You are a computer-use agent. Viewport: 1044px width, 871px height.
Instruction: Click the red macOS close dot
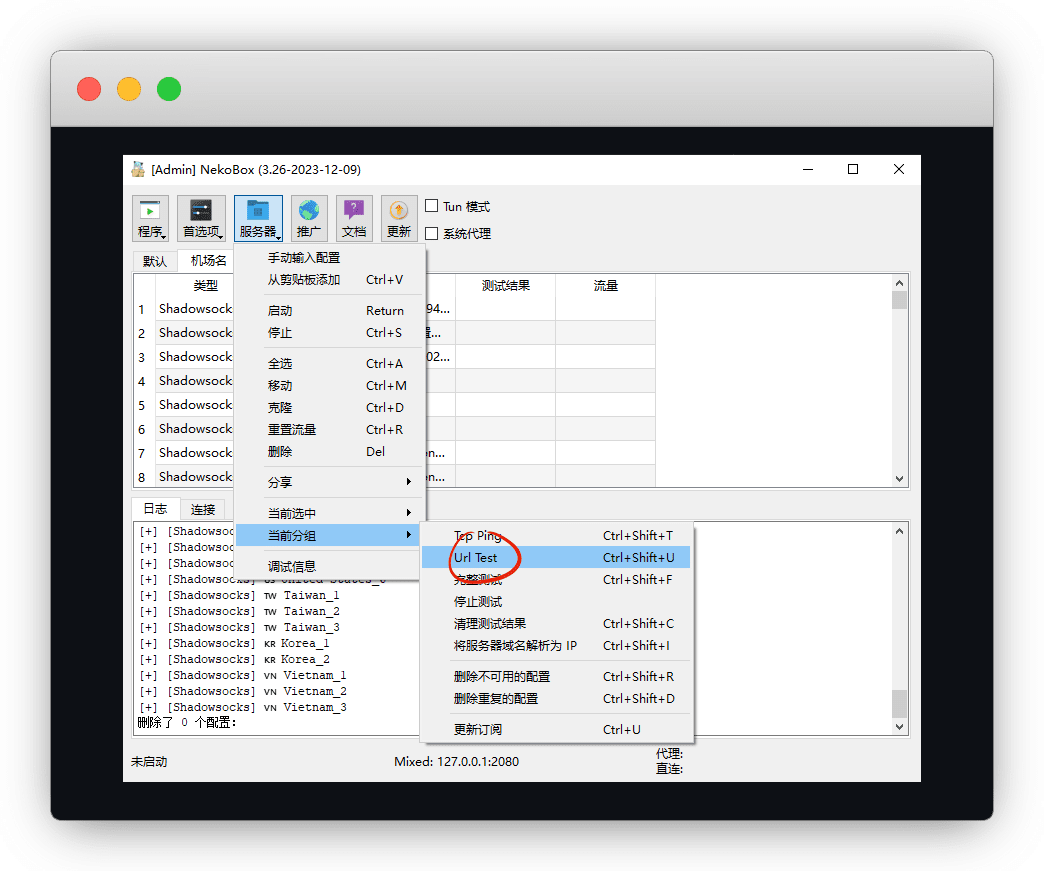click(x=89, y=89)
